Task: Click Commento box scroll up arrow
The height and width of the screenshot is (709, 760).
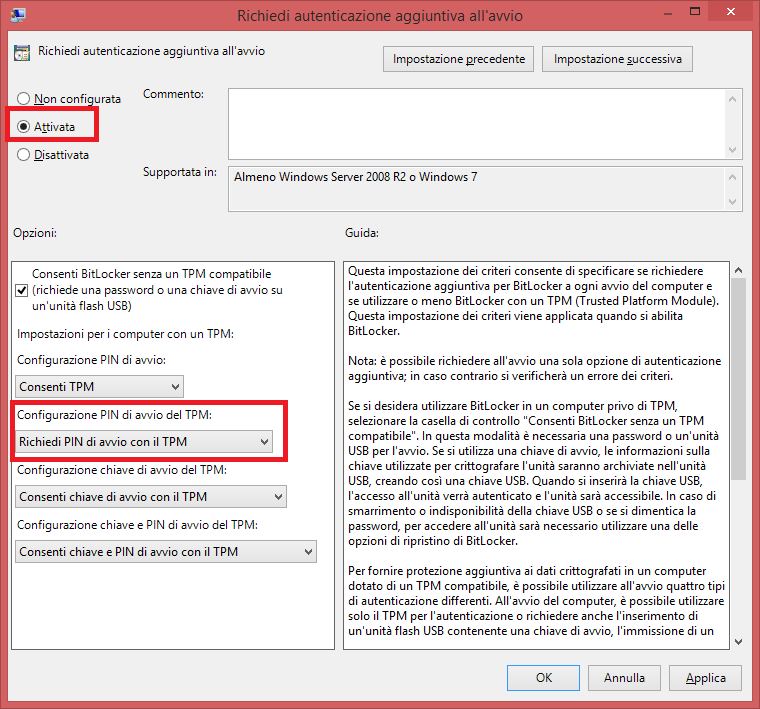Action: tap(732, 99)
